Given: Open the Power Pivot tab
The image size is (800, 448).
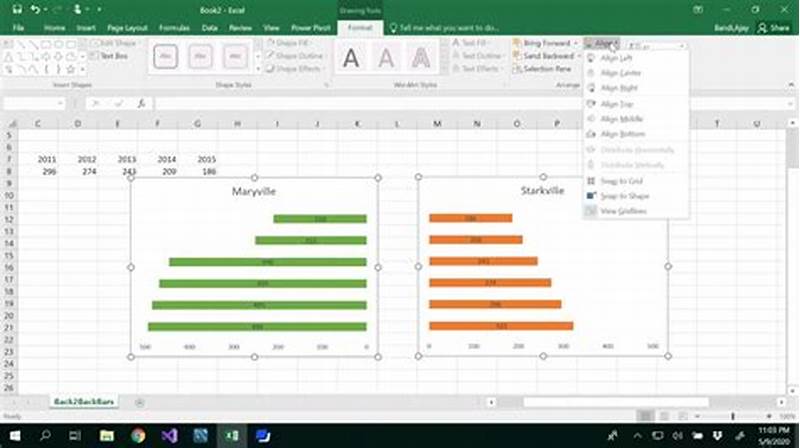Looking at the screenshot, I should point(311,28).
